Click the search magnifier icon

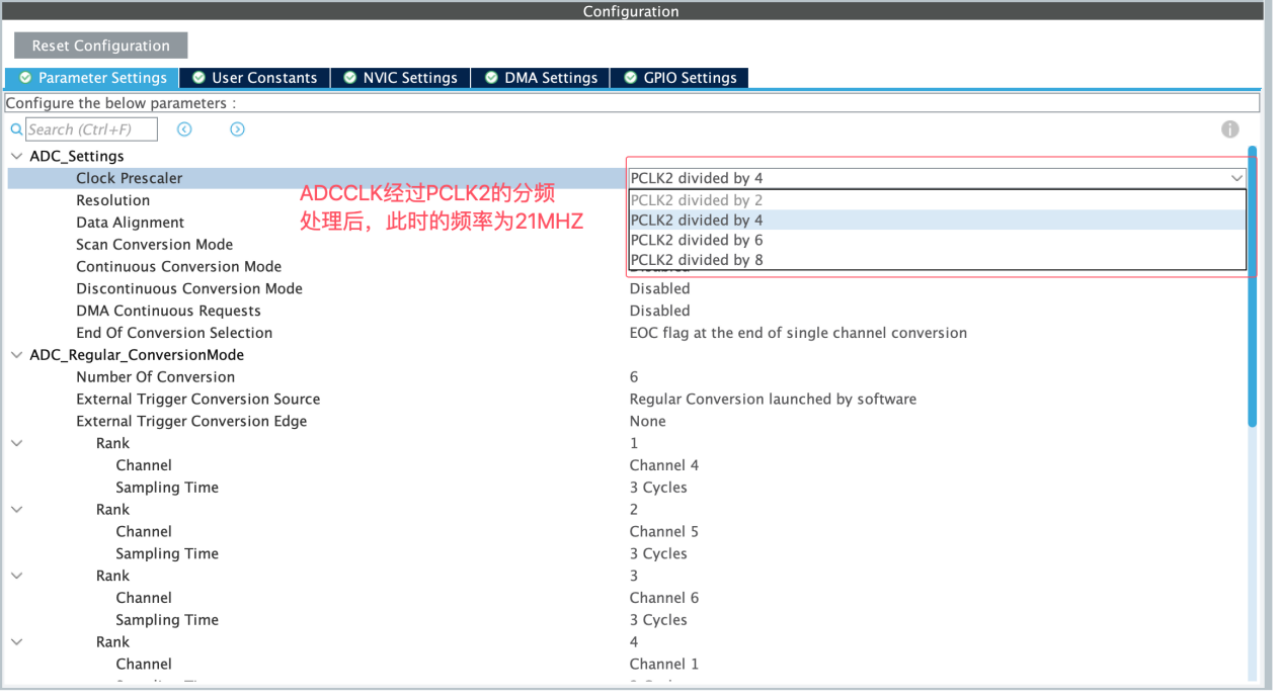click(x=16, y=130)
